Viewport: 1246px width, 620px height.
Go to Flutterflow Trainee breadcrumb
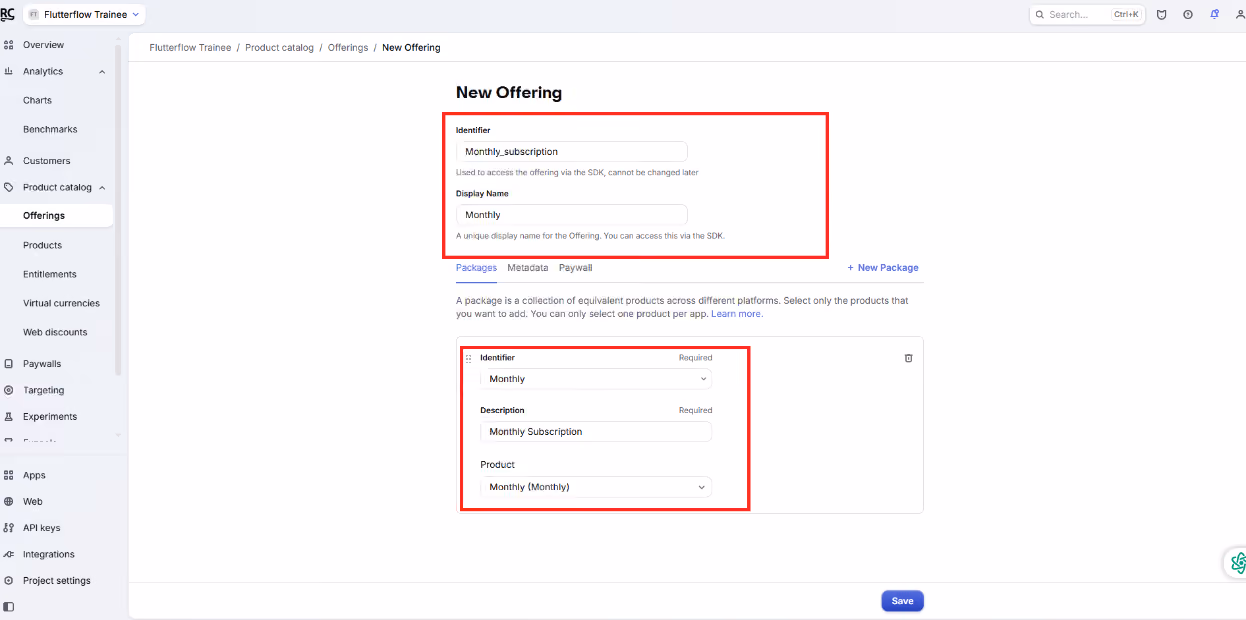pyautogui.click(x=190, y=48)
